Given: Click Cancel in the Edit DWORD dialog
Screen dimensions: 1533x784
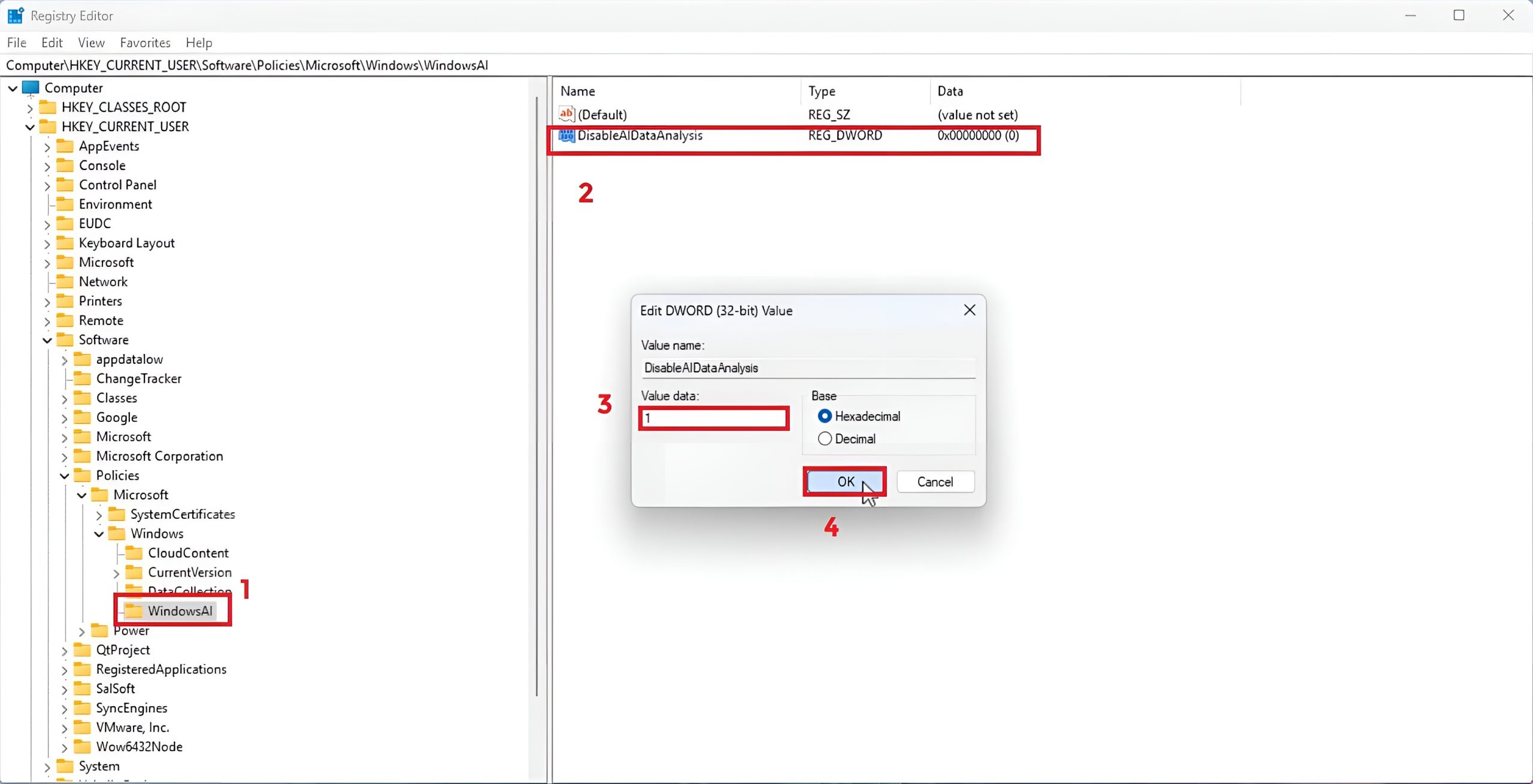Looking at the screenshot, I should 935,482.
